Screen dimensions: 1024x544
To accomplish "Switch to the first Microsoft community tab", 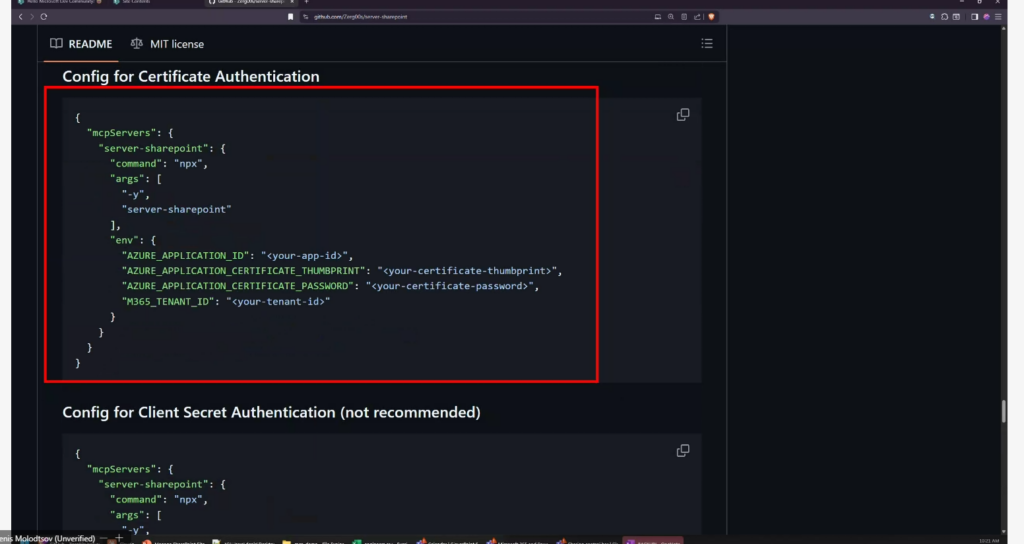I will pos(62,2).
